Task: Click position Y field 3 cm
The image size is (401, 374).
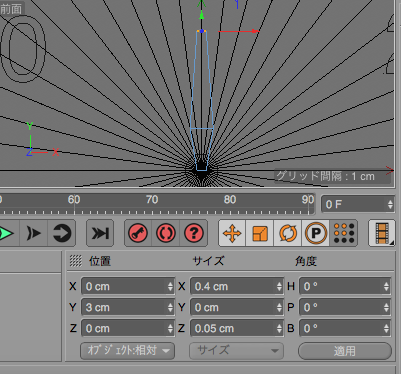Action: (x=128, y=307)
